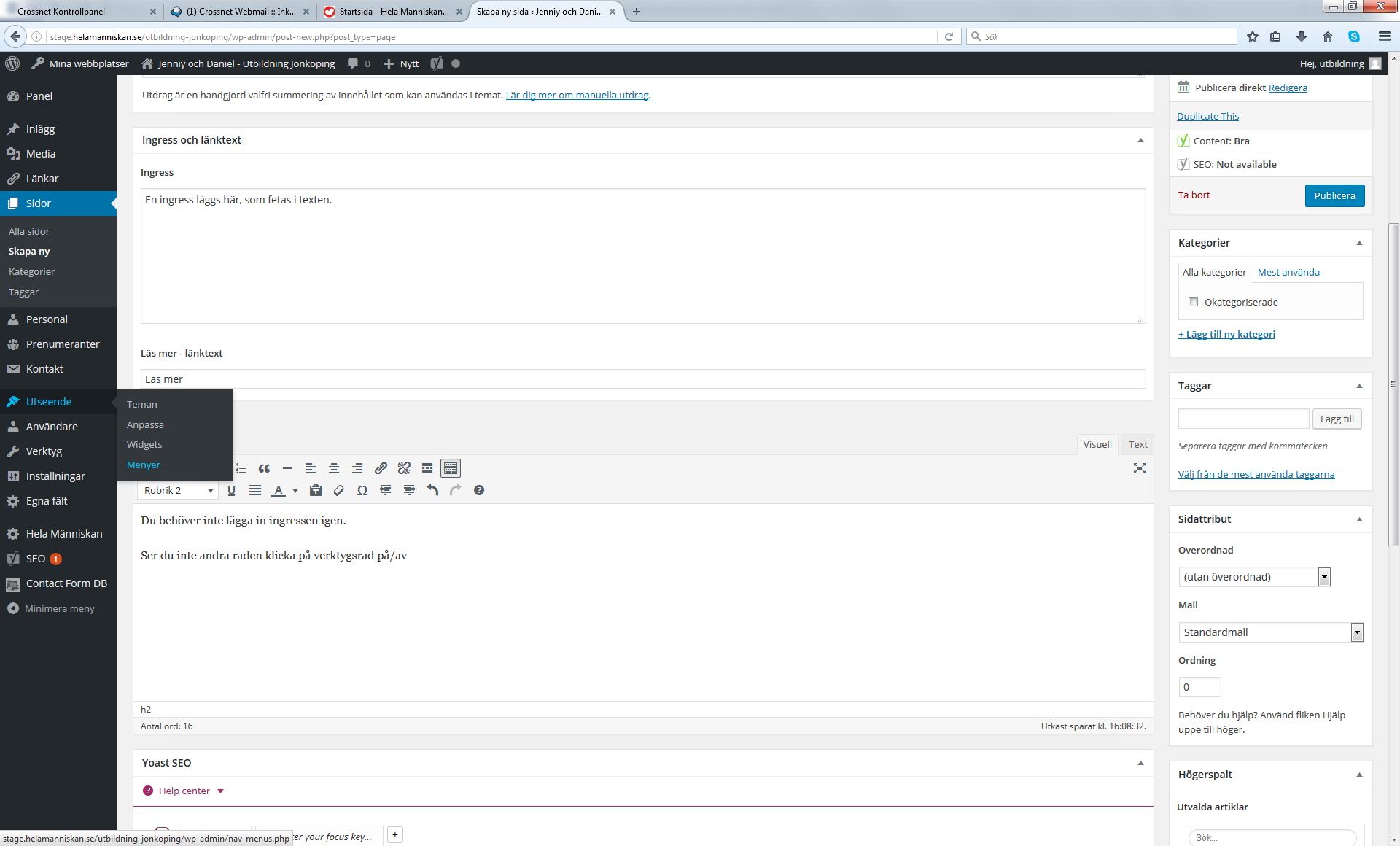Select Menyer under Utseende menu
Viewport: 1400px width, 846px height.
[143, 464]
